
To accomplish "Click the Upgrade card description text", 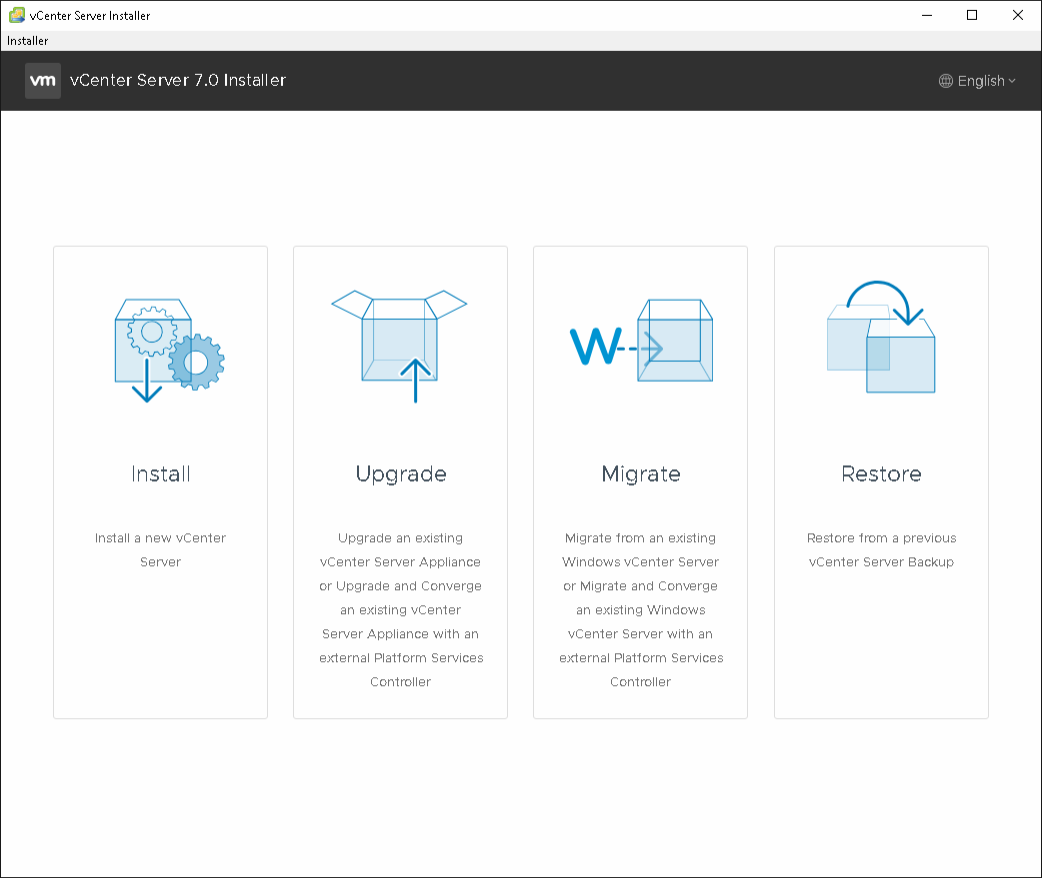I will point(401,610).
